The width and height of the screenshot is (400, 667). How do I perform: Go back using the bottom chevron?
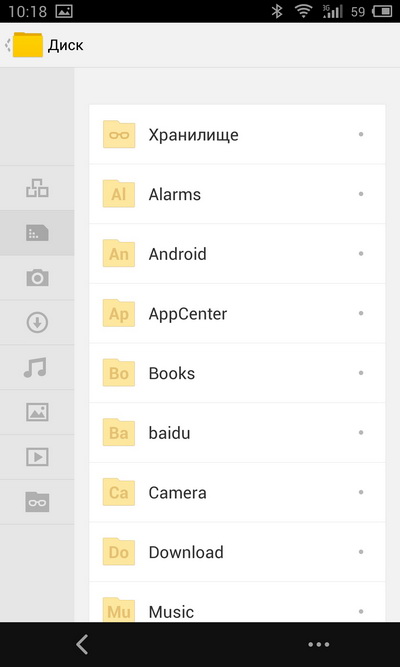point(82,644)
